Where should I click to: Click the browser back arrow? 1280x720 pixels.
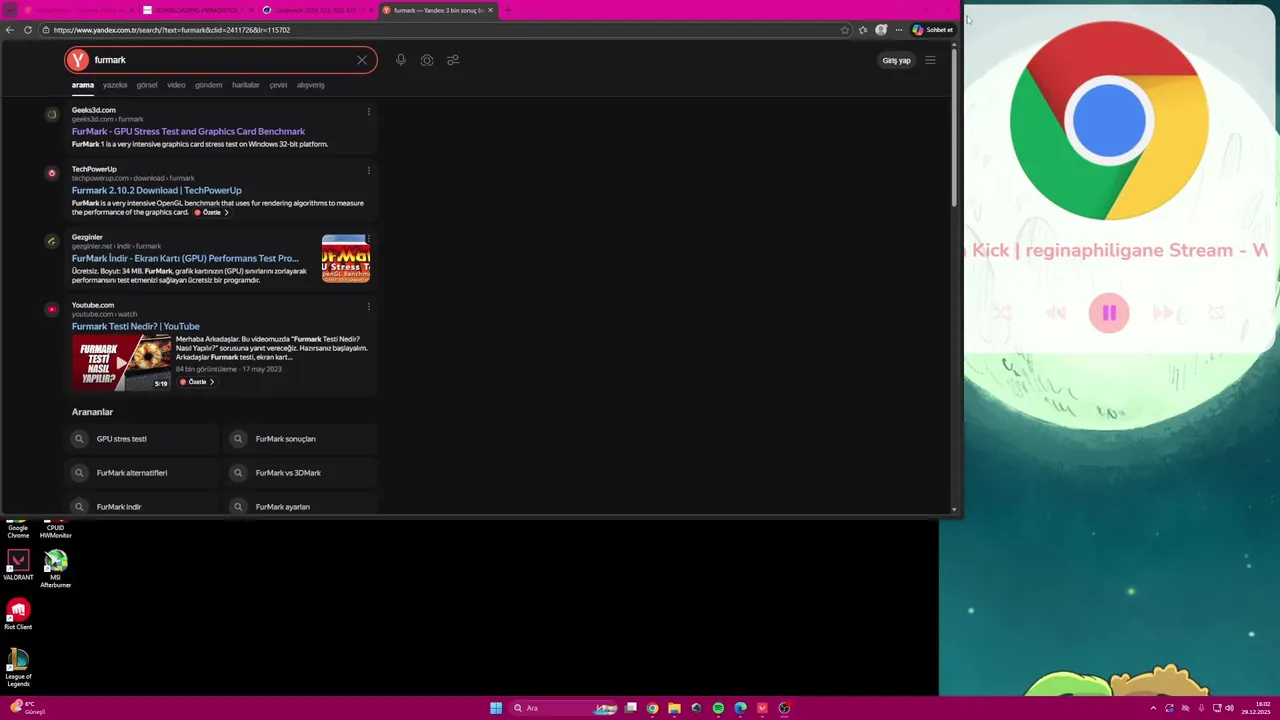[10, 30]
